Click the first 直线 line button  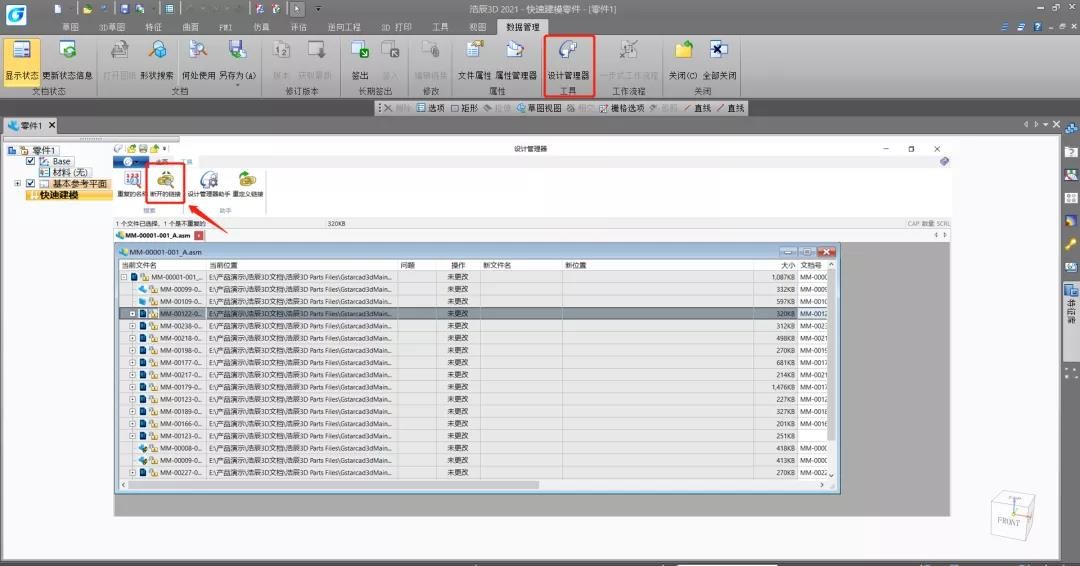click(697, 108)
